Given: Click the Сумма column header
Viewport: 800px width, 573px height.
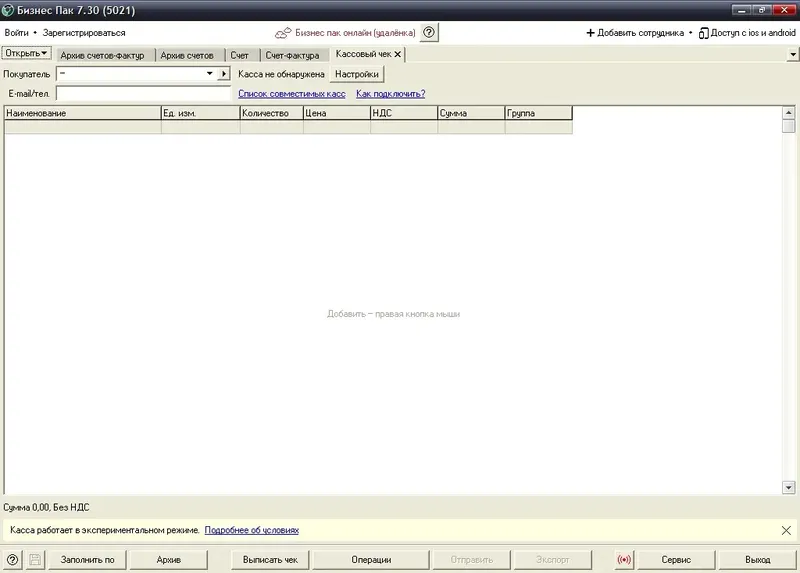Looking at the screenshot, I should click(471, 113).
